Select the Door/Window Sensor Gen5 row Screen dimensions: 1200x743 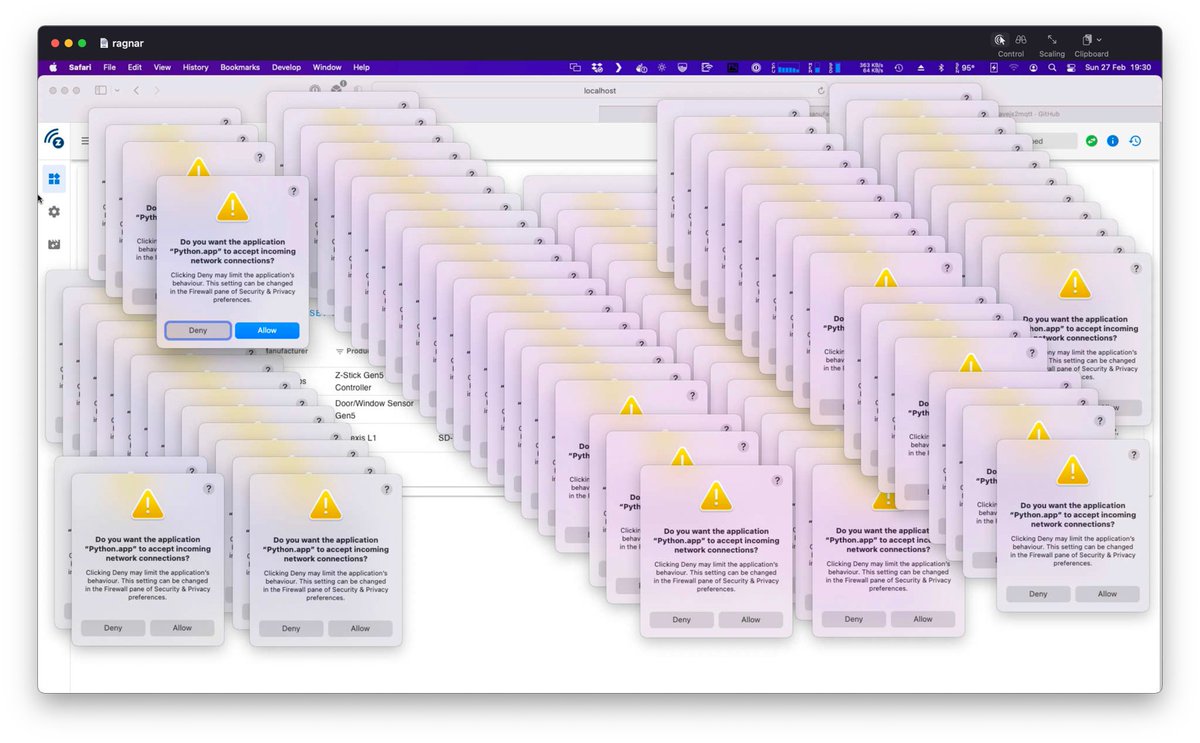[374, 409]
